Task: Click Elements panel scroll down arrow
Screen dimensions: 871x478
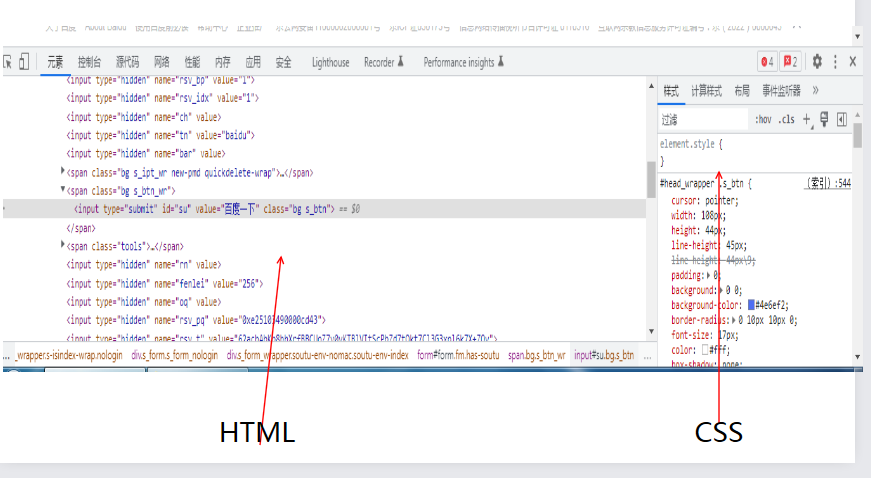Action: point(651,331)
